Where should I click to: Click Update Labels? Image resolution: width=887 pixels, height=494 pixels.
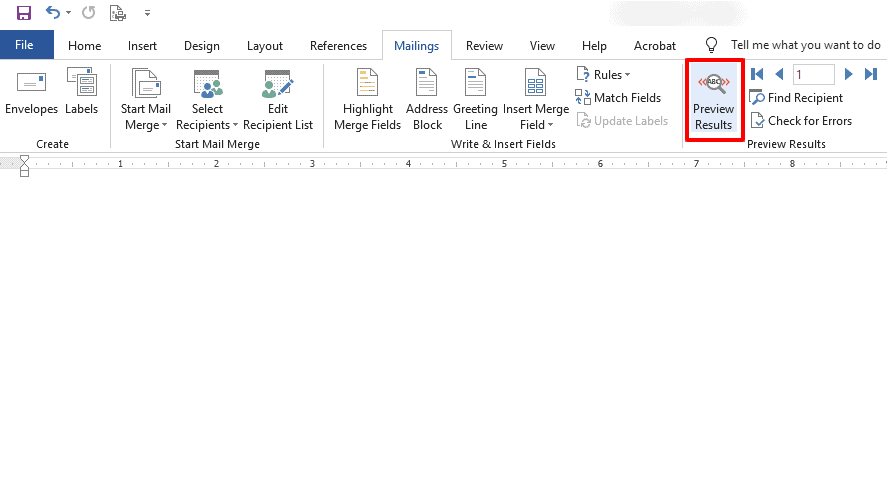point(622,121)
